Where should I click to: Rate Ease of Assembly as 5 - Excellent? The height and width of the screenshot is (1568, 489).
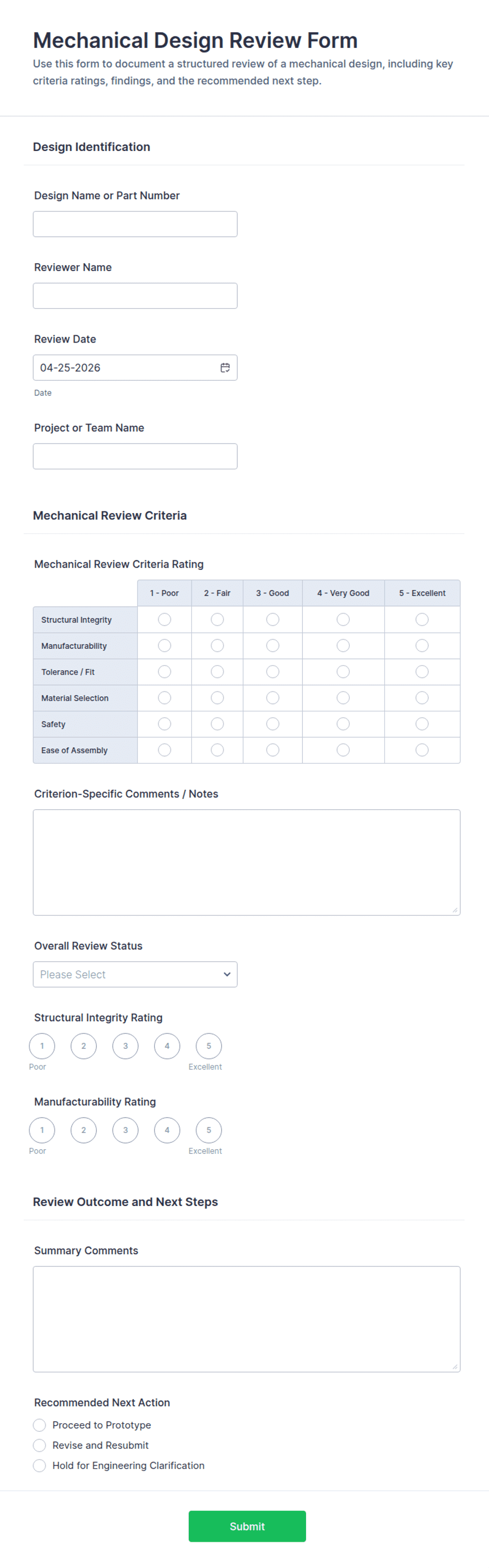422,750
